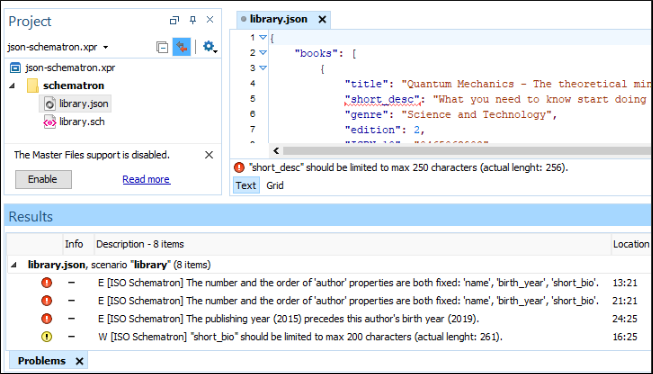Click the Enable button for Master Files
This screenshot has height=374, width=653.
[43, 179]
